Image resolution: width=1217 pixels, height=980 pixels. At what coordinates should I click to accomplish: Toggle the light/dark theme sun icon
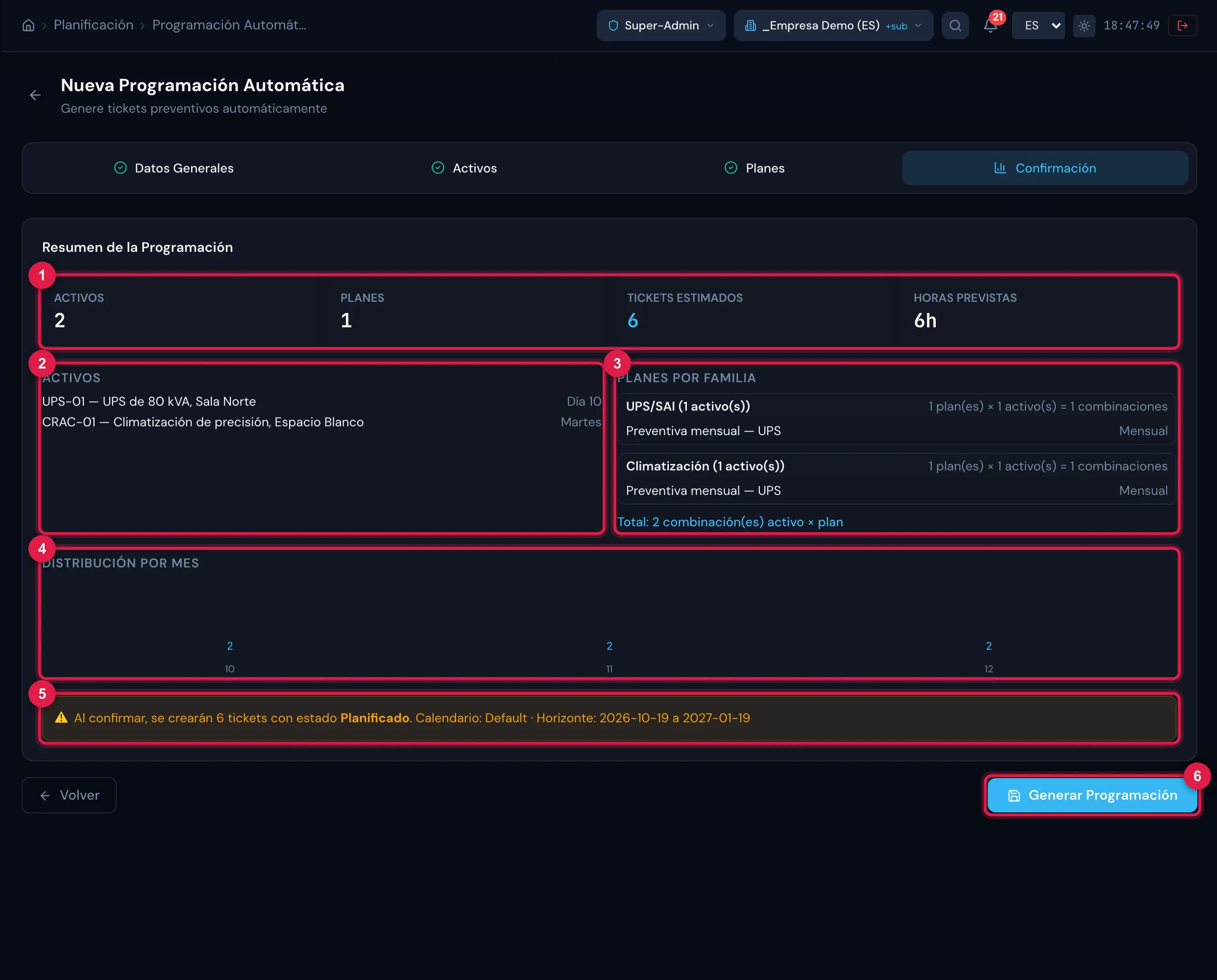click(1084, 25)
